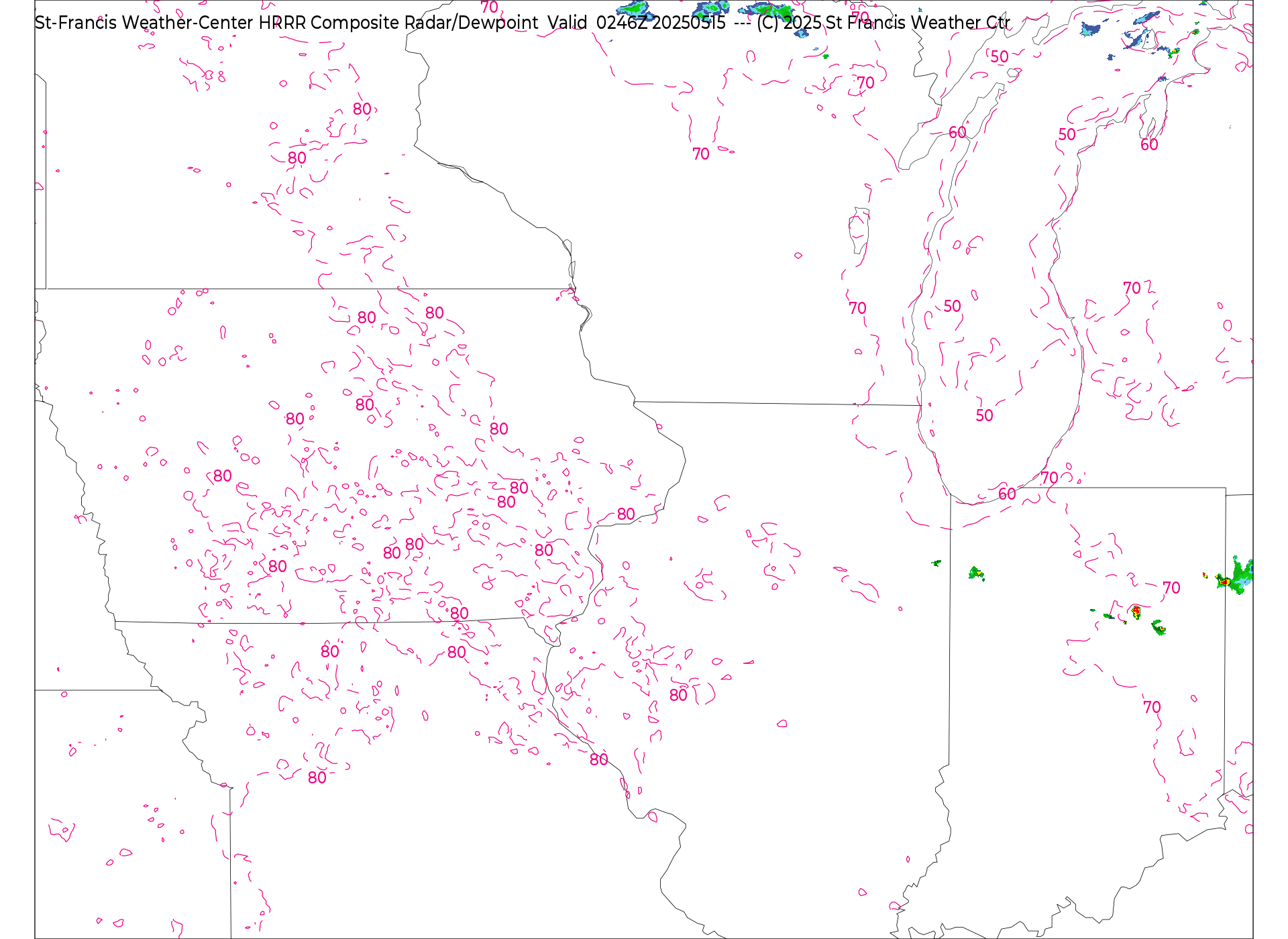1288x939 pixels.
Task: Click the 'HRRR Composite Radar/Dewpoint' title text
Action: point(398,23)
